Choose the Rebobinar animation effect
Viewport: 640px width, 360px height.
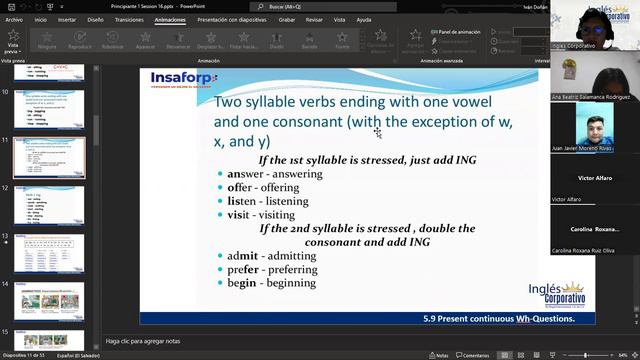(112, 41)
